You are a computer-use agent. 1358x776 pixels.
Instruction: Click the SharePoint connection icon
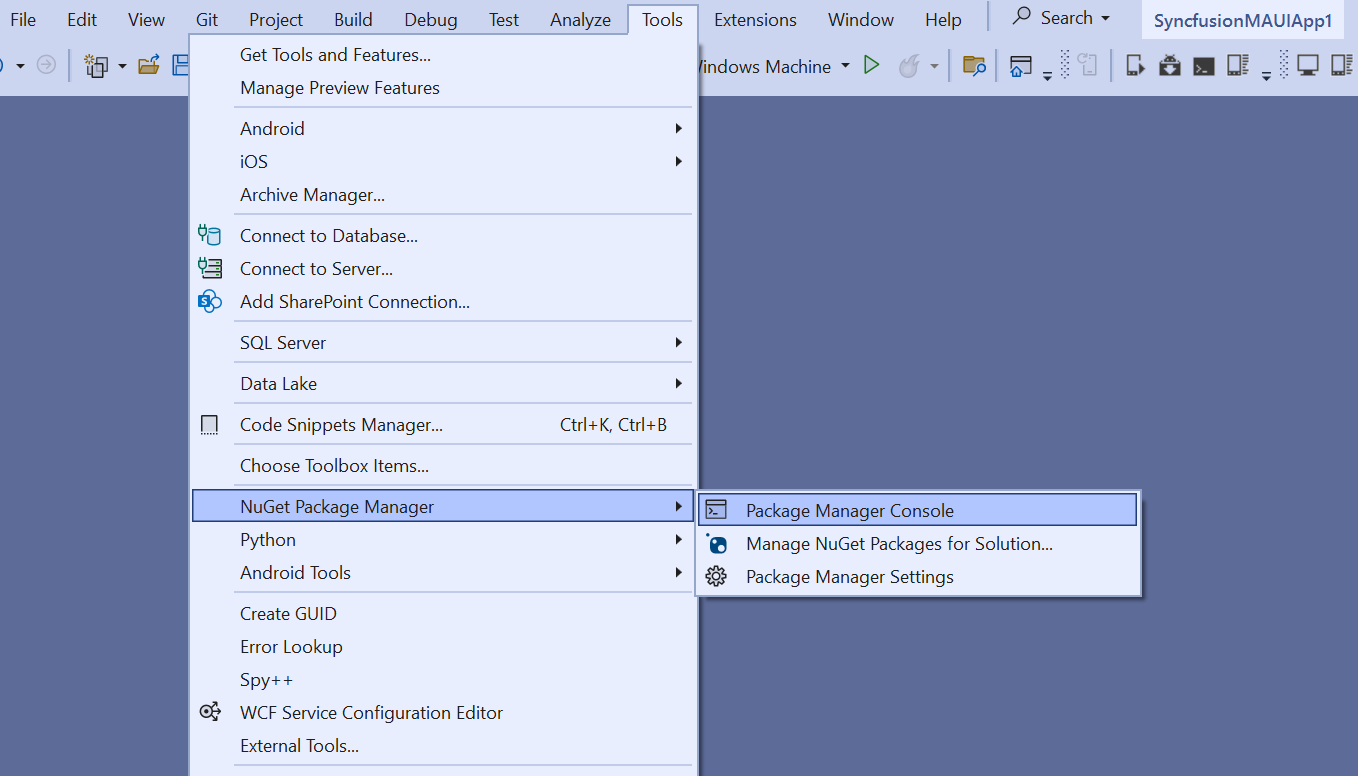click(209, 301)
